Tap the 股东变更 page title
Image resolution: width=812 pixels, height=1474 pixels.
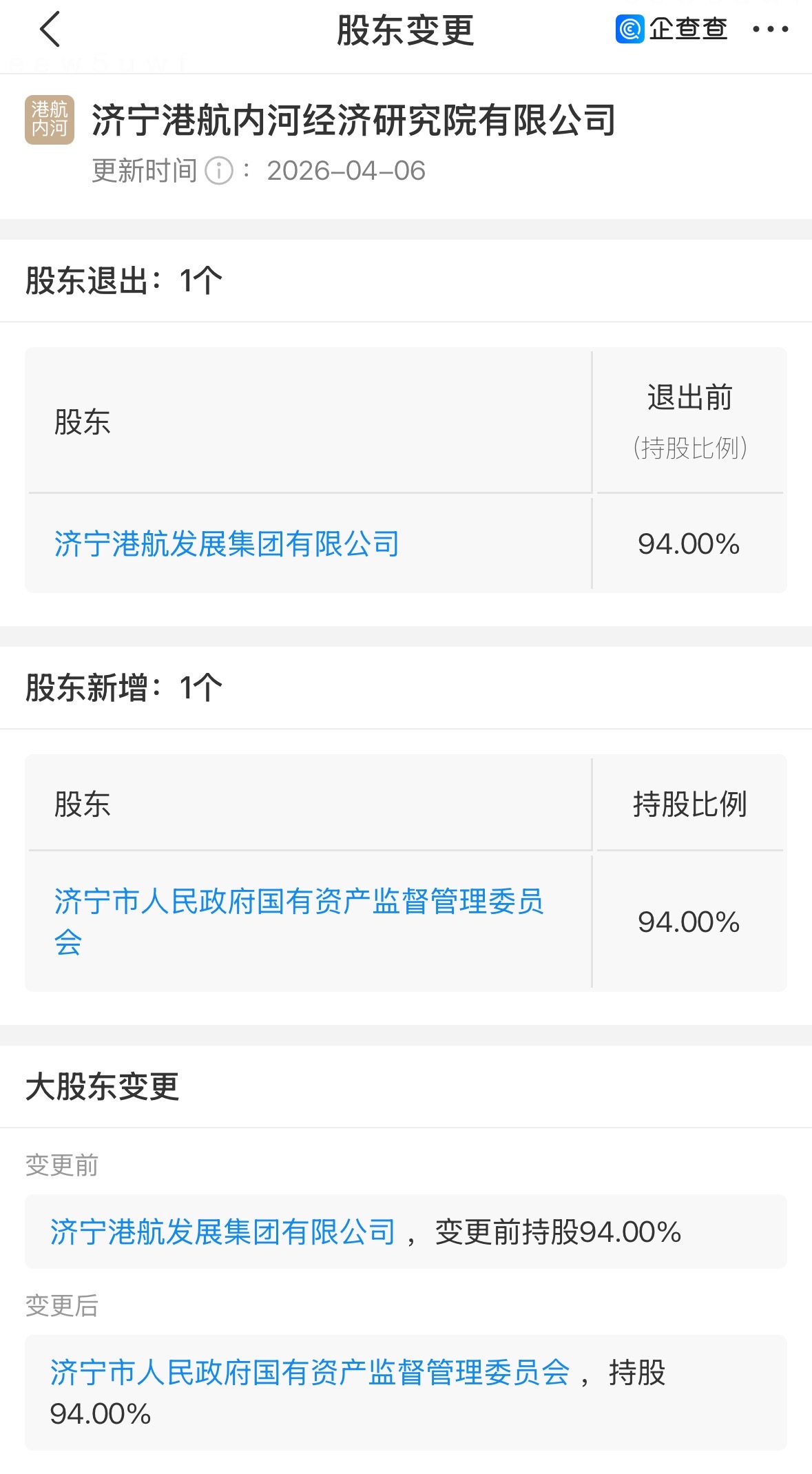coord(406,30)
